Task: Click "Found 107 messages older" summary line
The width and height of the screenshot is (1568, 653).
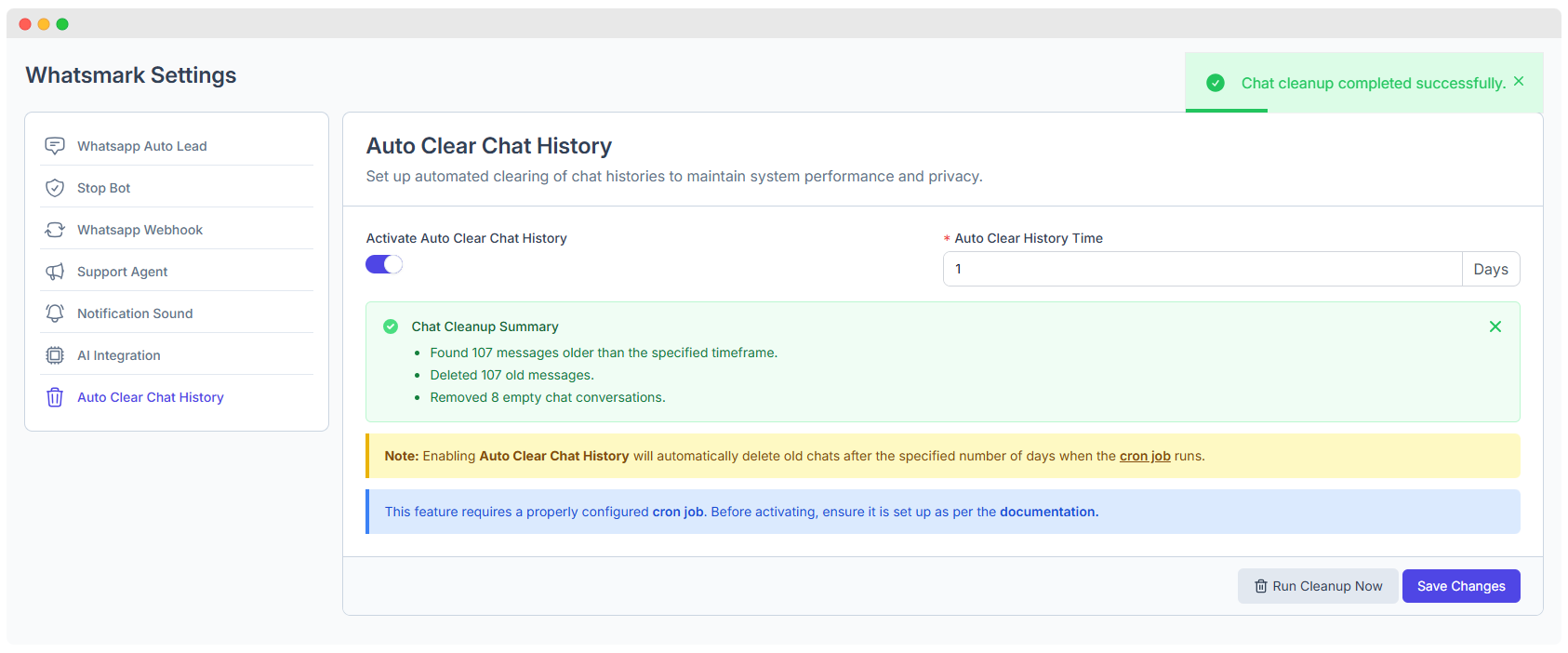Action: pos(604,353)
